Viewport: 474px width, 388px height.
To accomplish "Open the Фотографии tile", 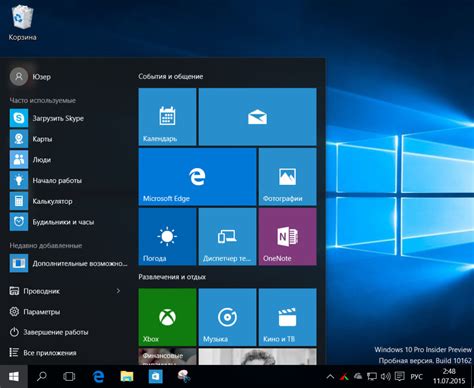I will [x=287, y=177].
